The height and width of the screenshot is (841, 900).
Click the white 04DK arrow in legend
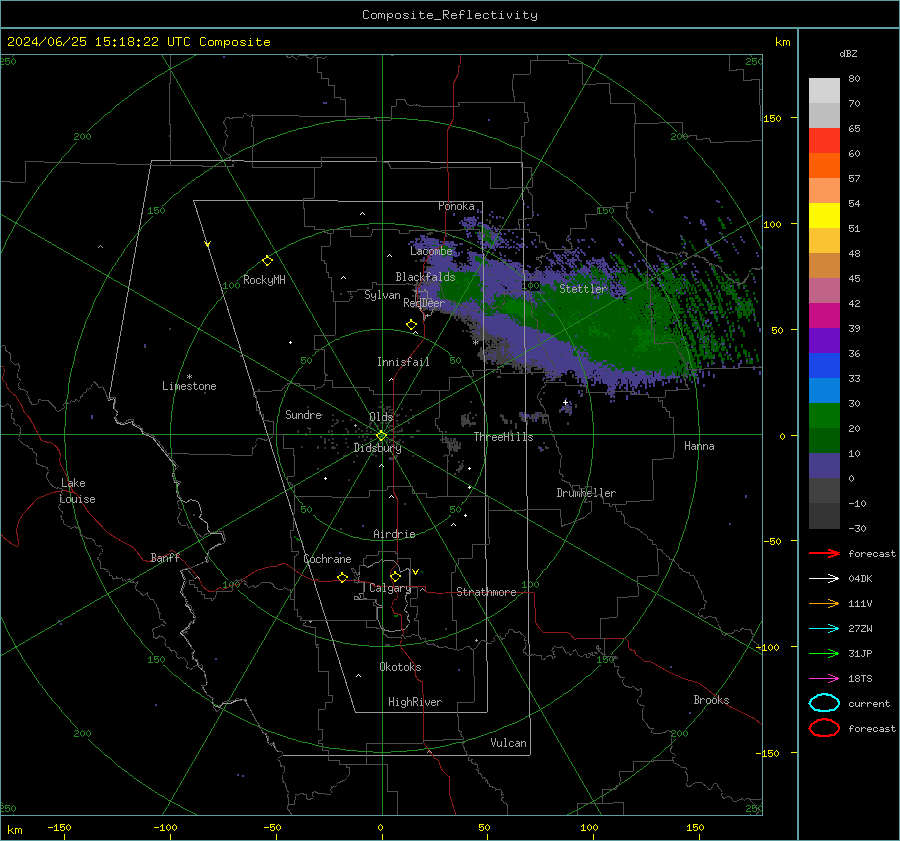pyautogui.click(x=824, y=578)
